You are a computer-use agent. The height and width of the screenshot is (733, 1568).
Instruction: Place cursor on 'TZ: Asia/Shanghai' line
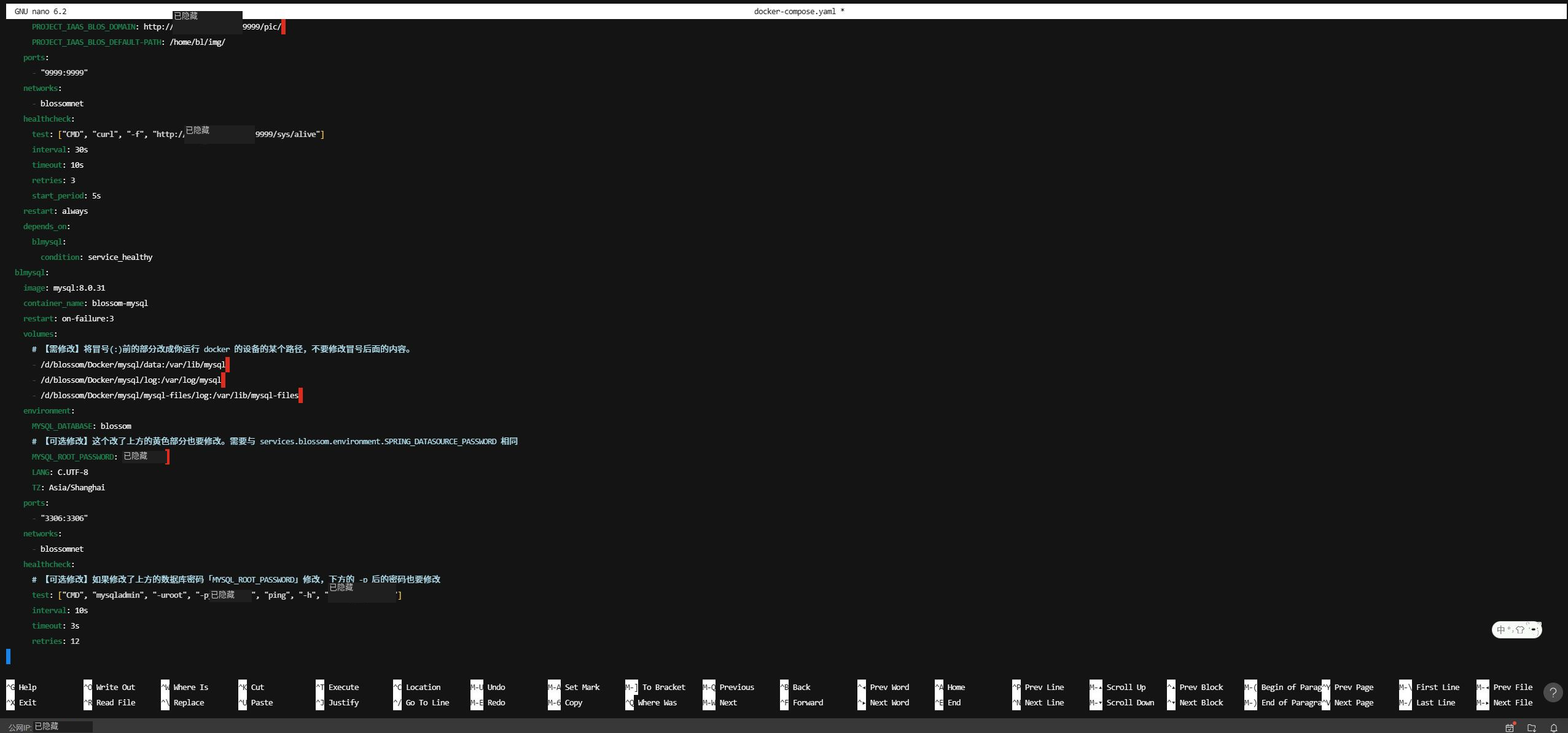click(x=68, y=487)
